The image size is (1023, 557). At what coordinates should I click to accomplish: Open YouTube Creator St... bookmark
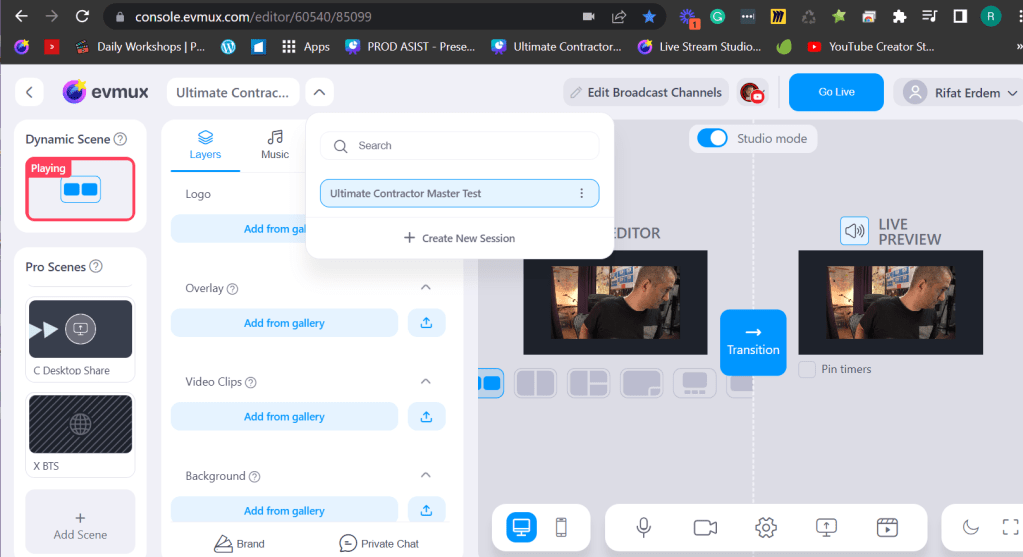(x=870, y=47)
